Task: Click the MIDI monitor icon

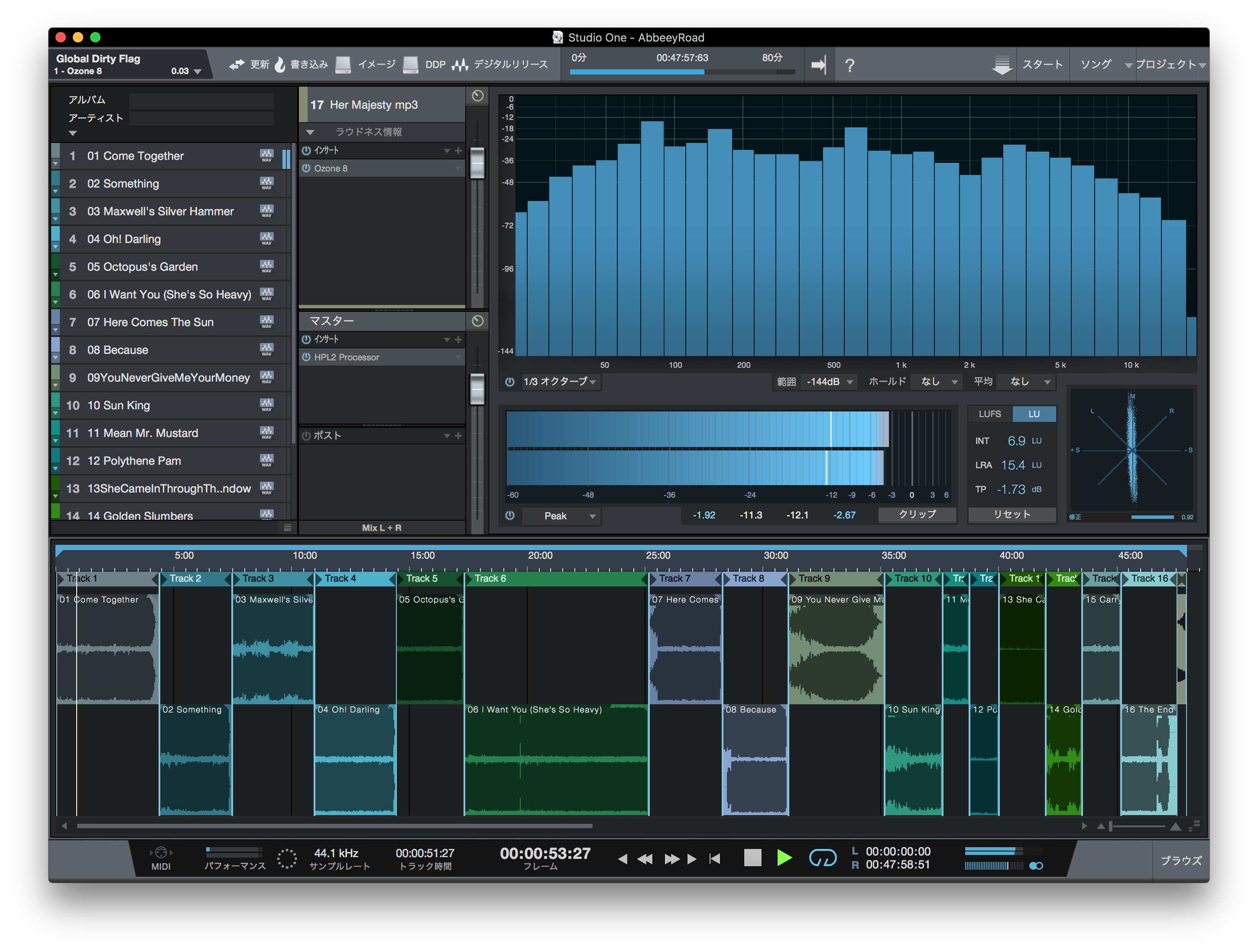Action: click(161, 852)
